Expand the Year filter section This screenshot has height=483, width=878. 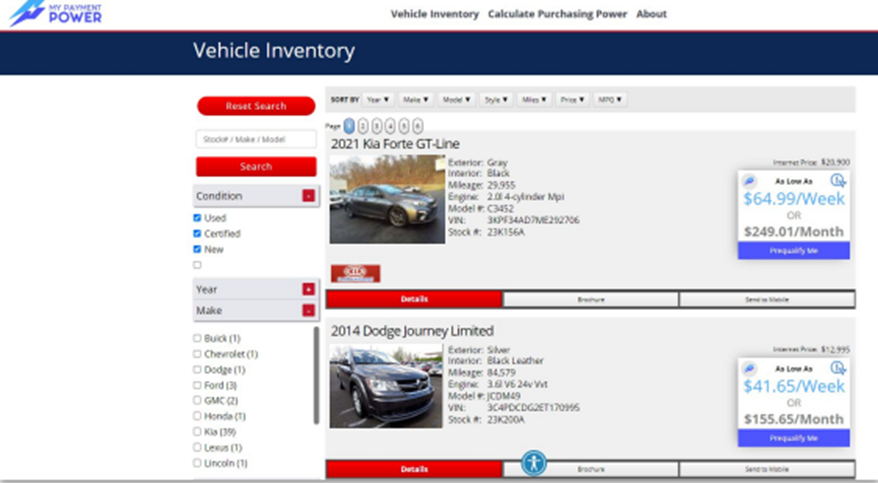point(309,289)
